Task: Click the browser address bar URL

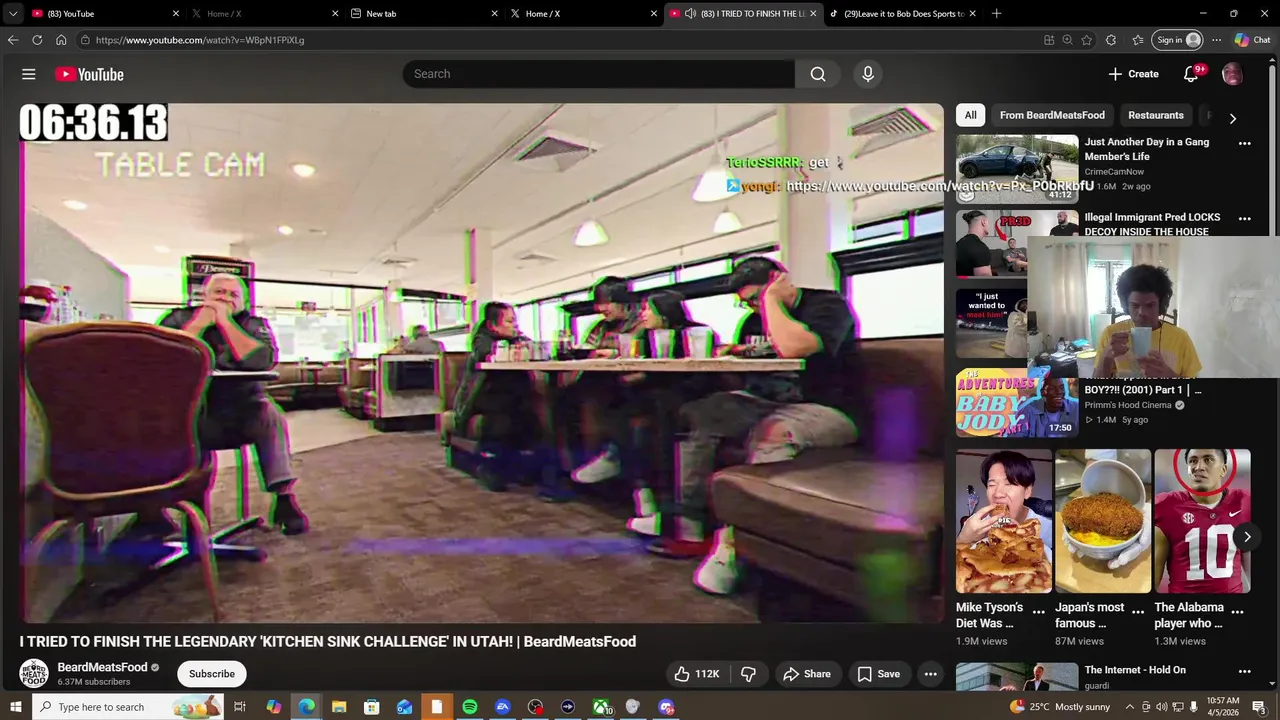Action: 200,40
